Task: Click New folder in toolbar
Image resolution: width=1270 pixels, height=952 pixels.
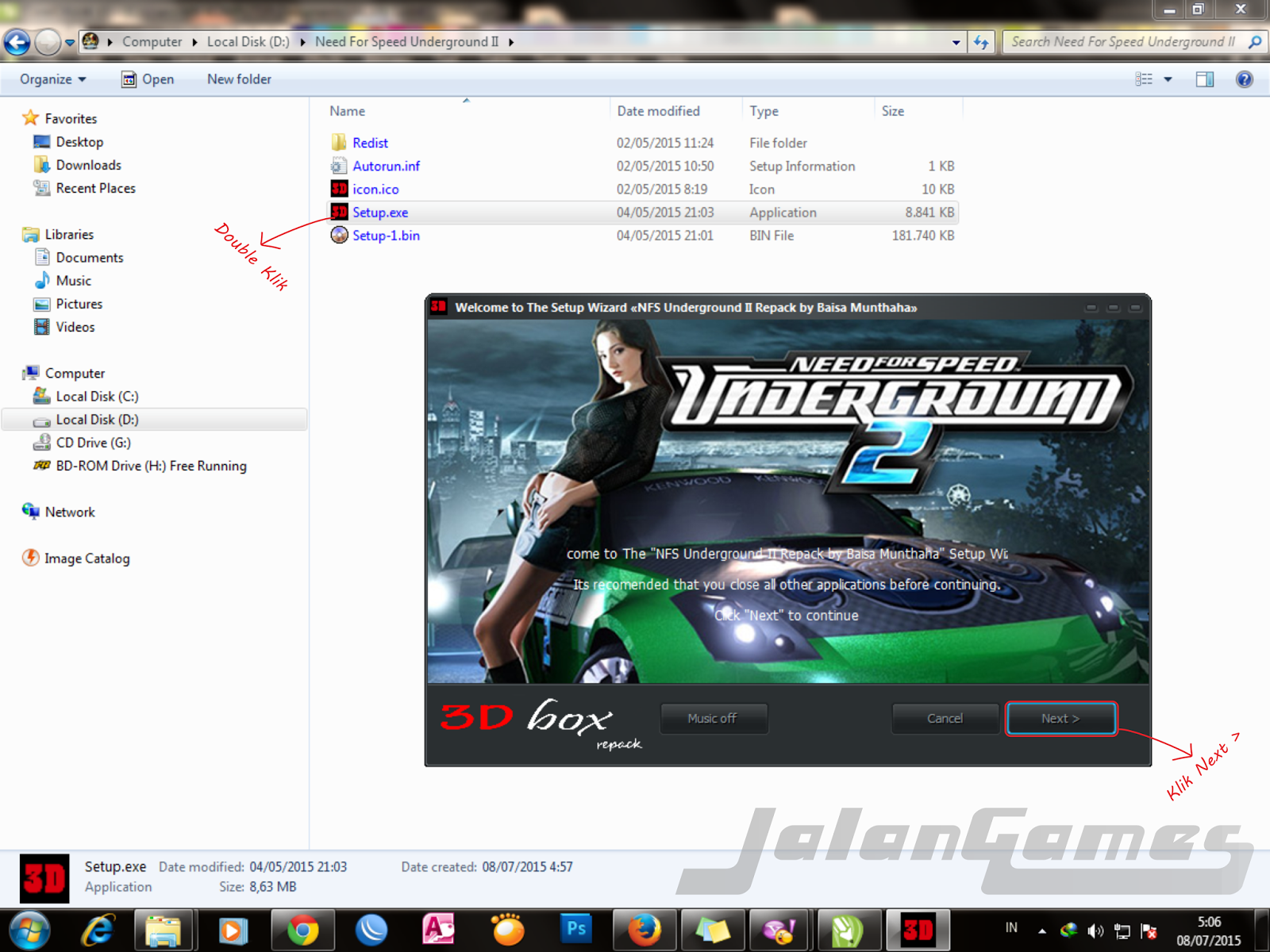Action: coord(239,79)
